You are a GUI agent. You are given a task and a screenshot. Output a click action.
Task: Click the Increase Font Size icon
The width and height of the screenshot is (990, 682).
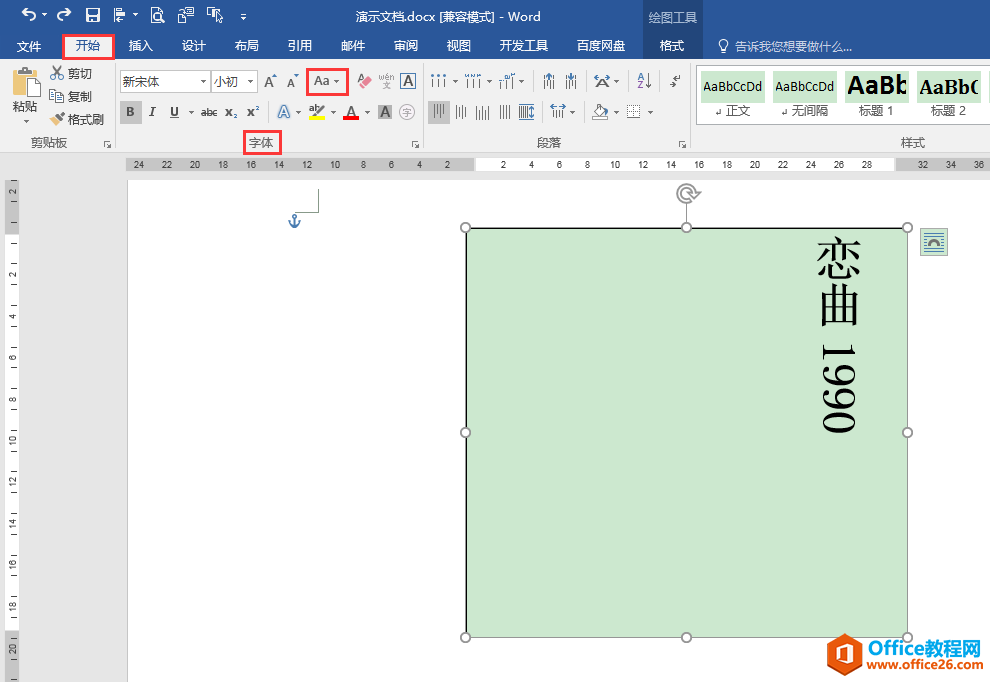click(x=270, y=81)
